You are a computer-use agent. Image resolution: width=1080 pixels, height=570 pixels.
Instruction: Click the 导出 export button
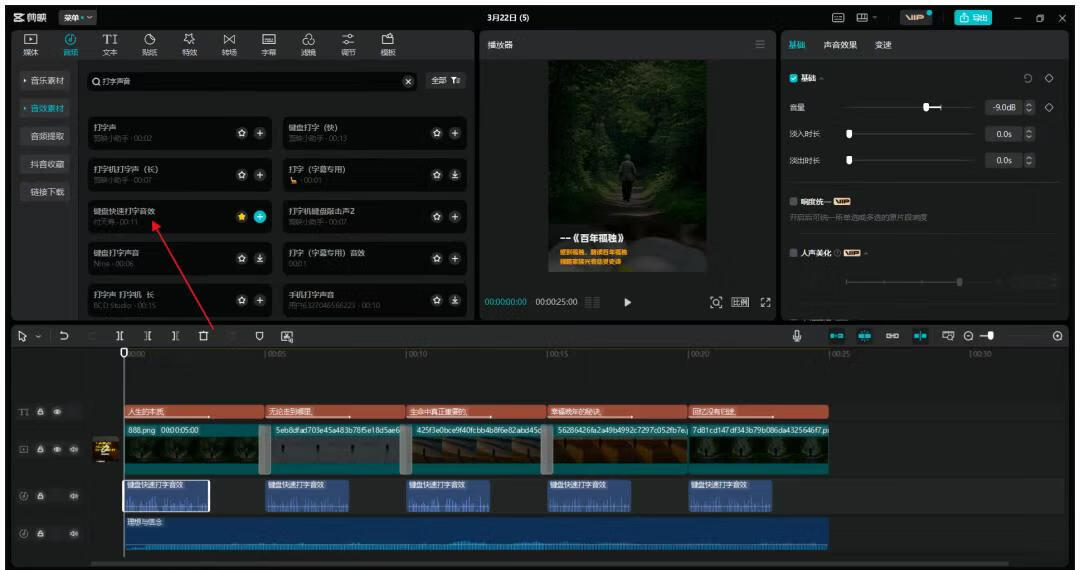coord(972,18)
